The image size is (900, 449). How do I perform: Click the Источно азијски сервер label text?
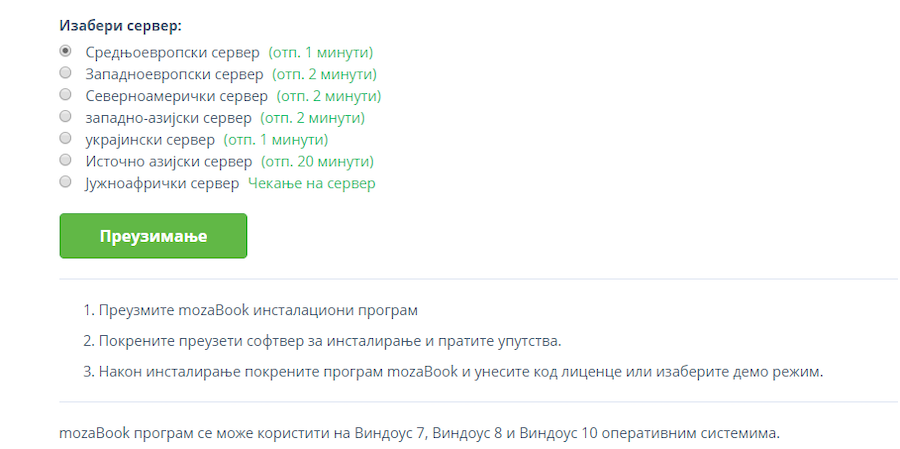click(x=169, y=162)
